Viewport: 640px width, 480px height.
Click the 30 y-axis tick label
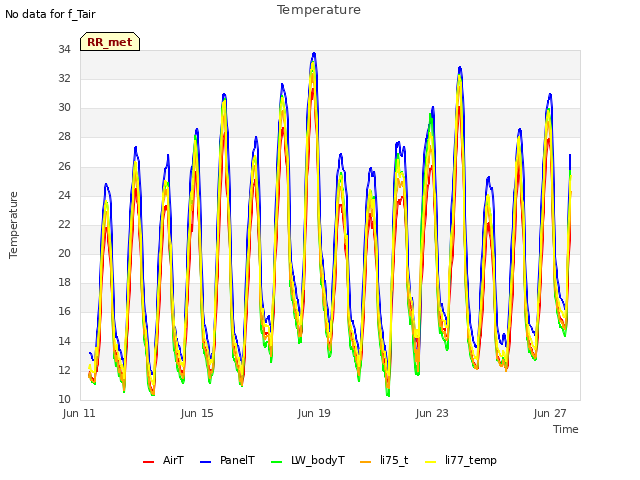(64, 107)
